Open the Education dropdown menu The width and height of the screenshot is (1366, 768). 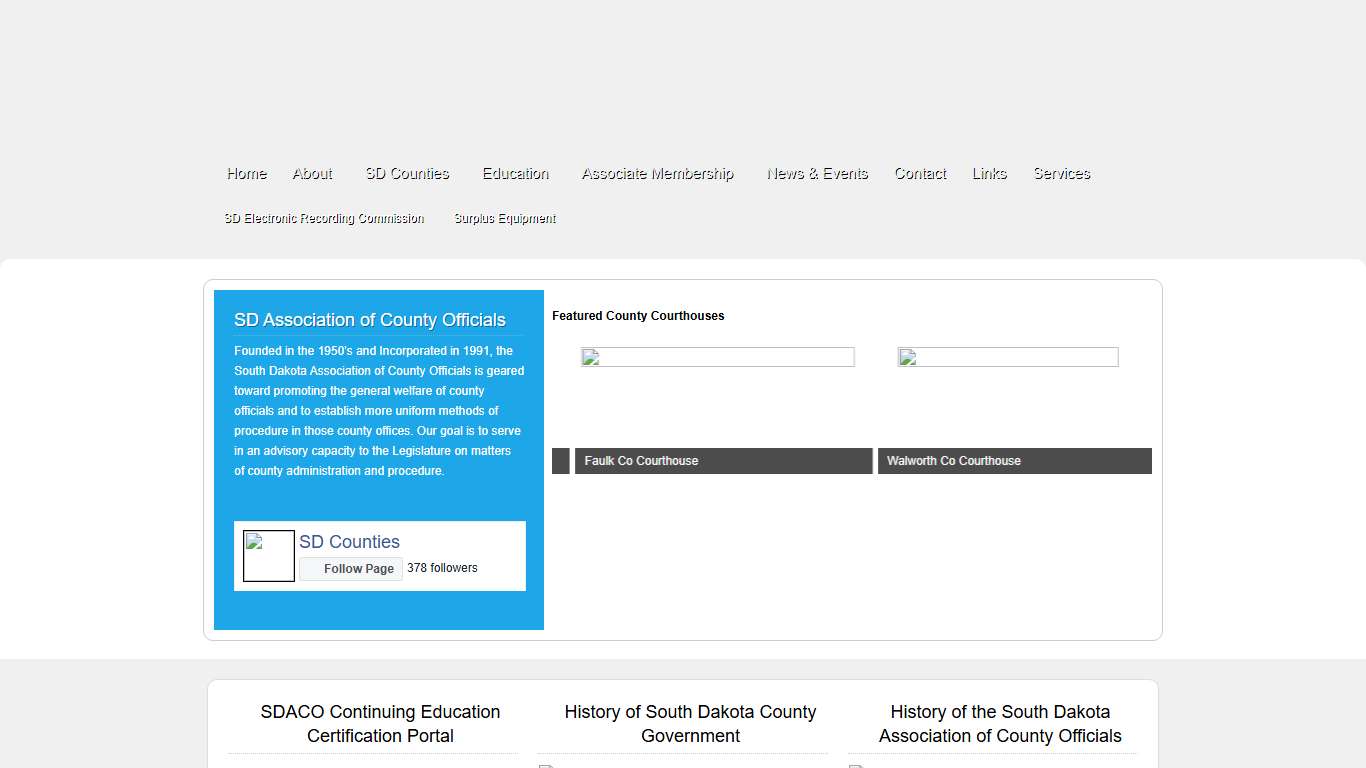514,173
